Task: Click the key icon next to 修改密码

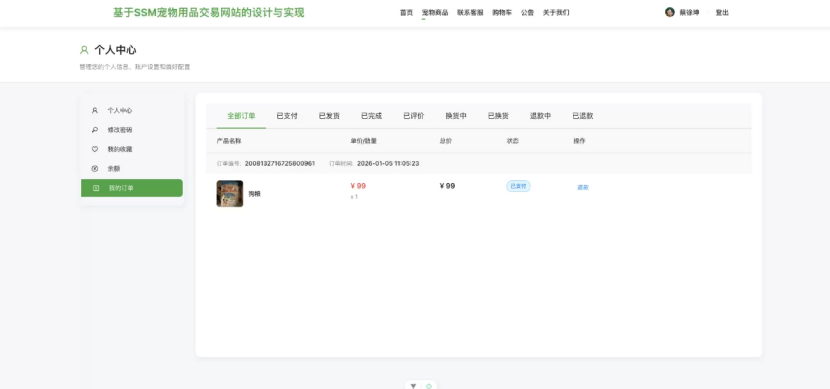Action: click(x=95, y=130)
